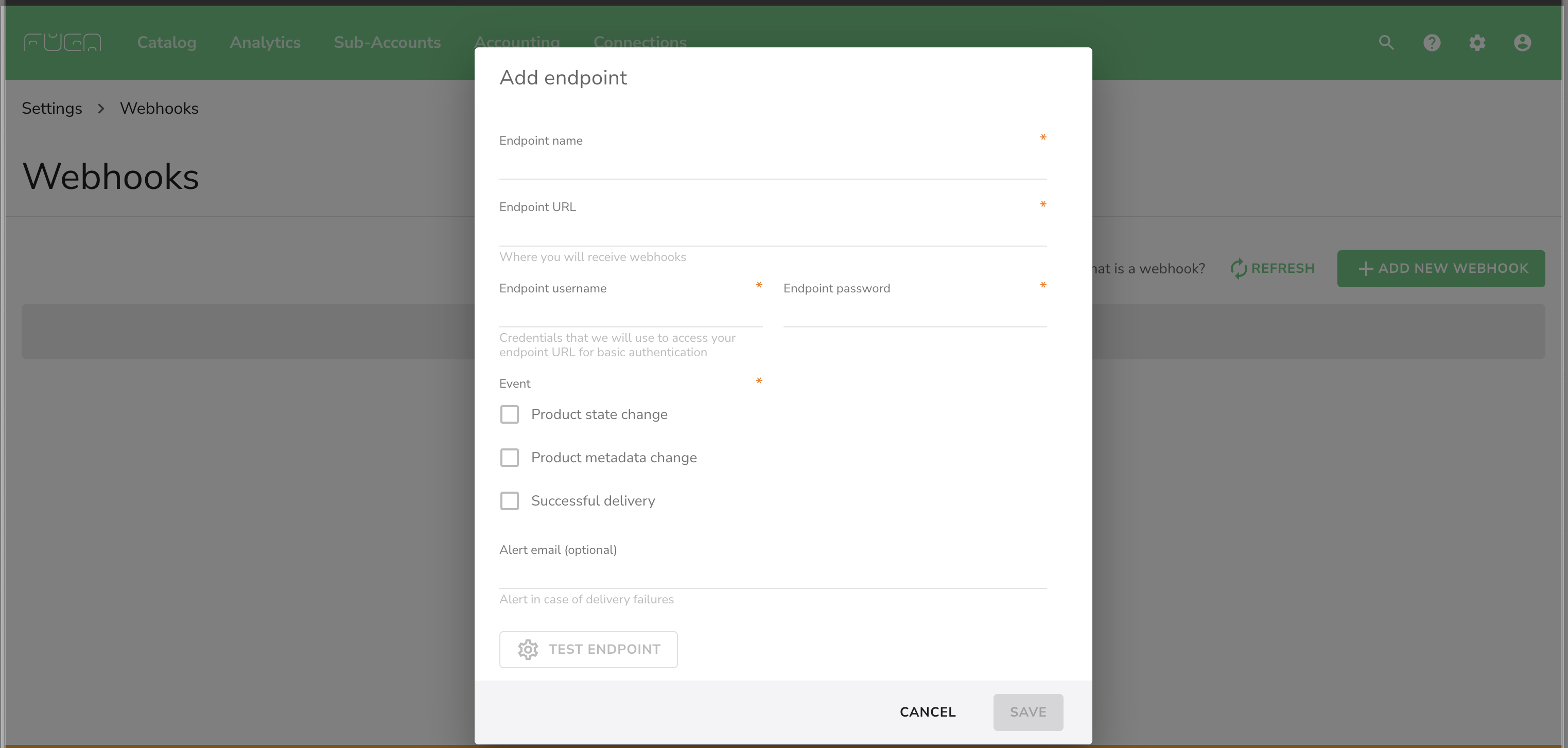Open the Accounting menu
Viewport: 1568px width, 748px height.
coord(517,41)
